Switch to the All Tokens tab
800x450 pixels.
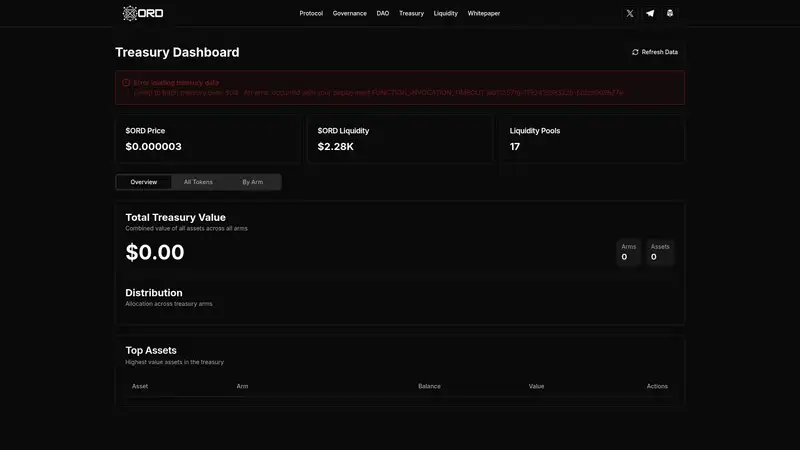198,182
